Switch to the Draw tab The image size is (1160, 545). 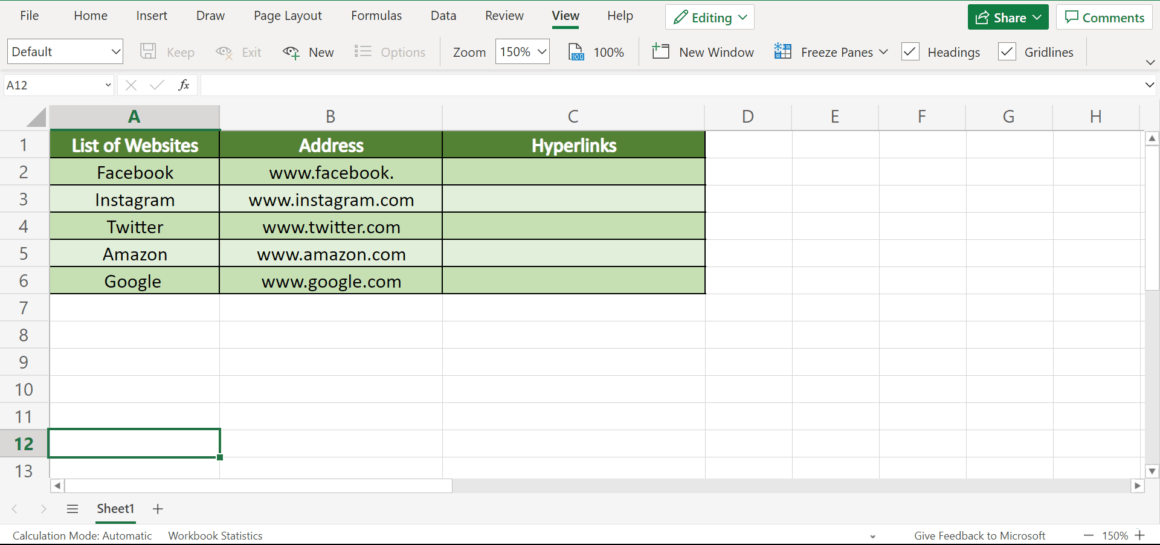211,16
